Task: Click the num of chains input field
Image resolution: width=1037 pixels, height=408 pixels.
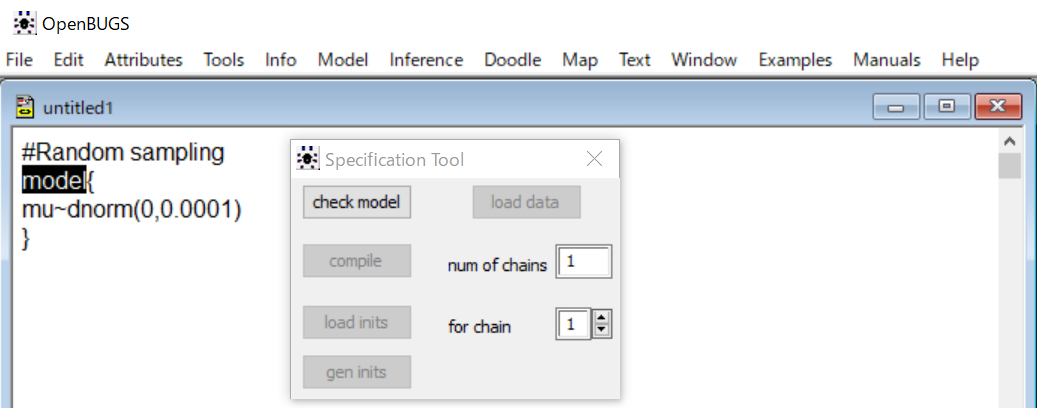Action: 584,262
